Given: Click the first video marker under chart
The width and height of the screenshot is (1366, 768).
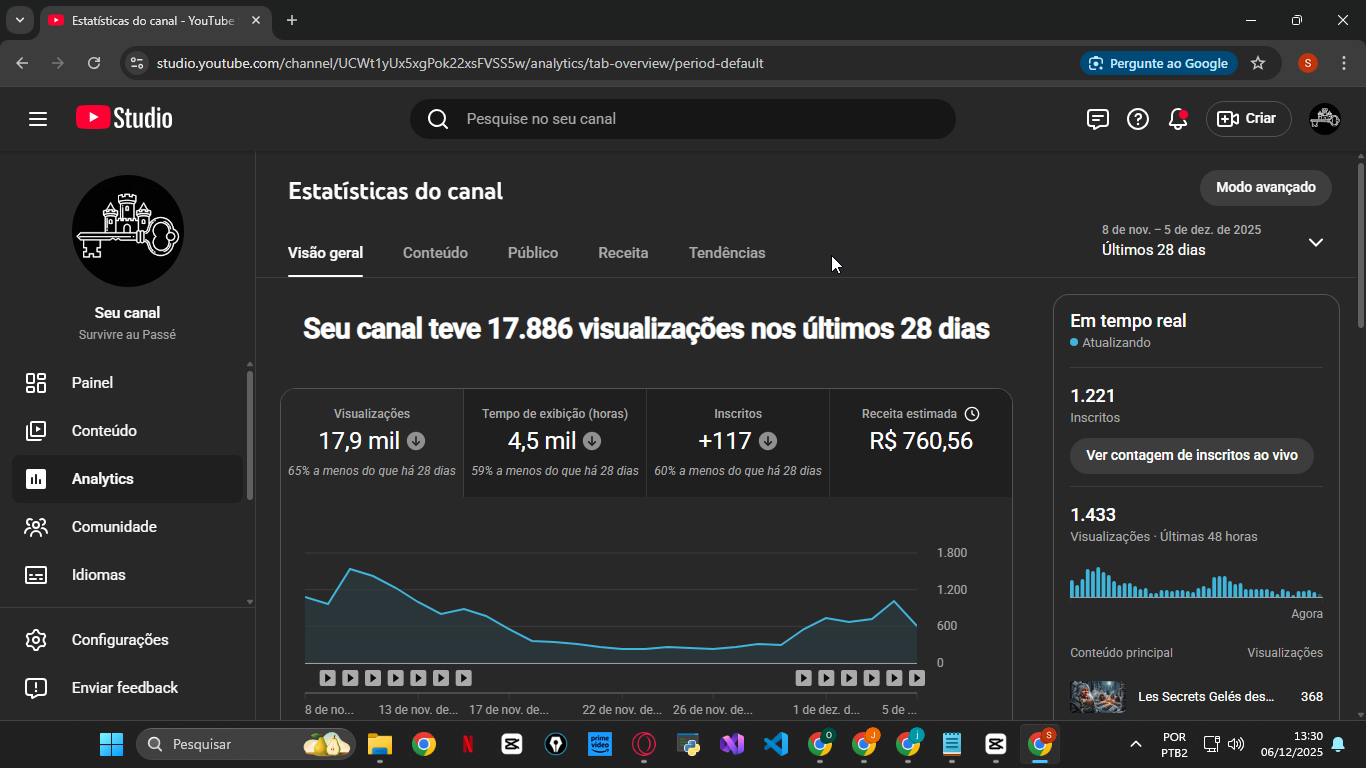Looking at the screenshot, I should [x=327, y=678].
